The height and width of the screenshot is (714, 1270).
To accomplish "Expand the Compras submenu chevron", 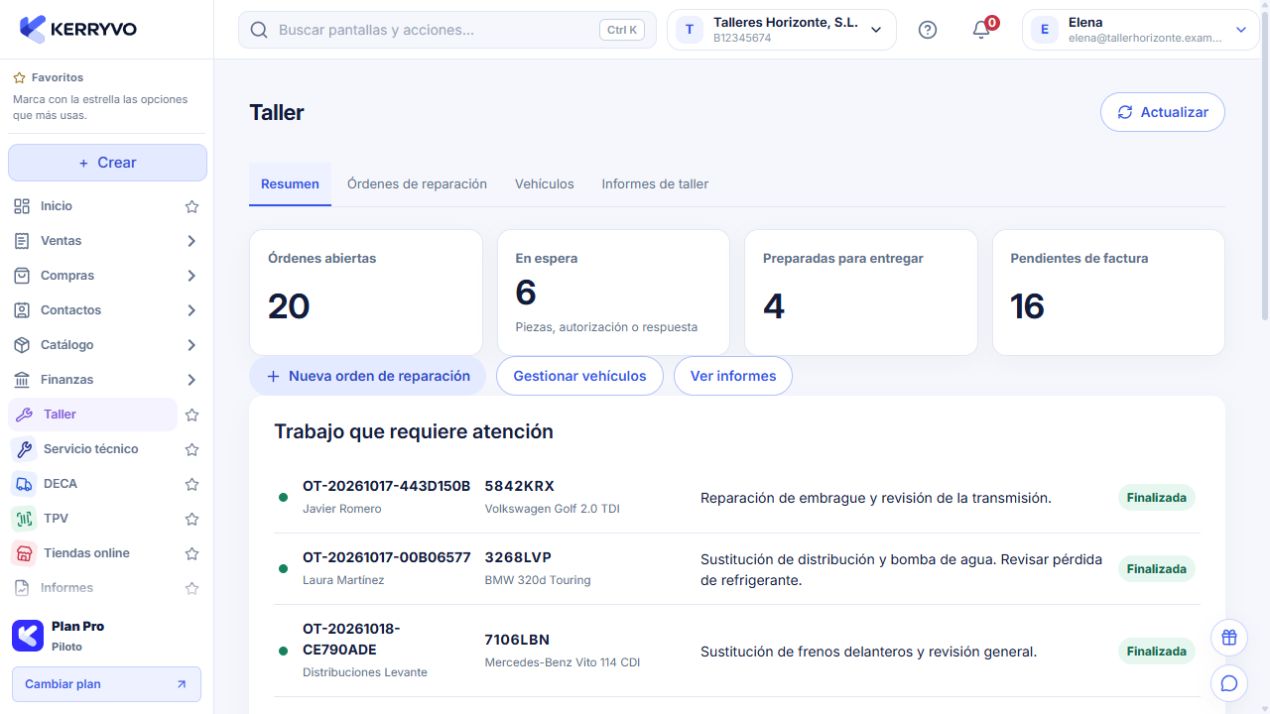I will click(191, 276).
